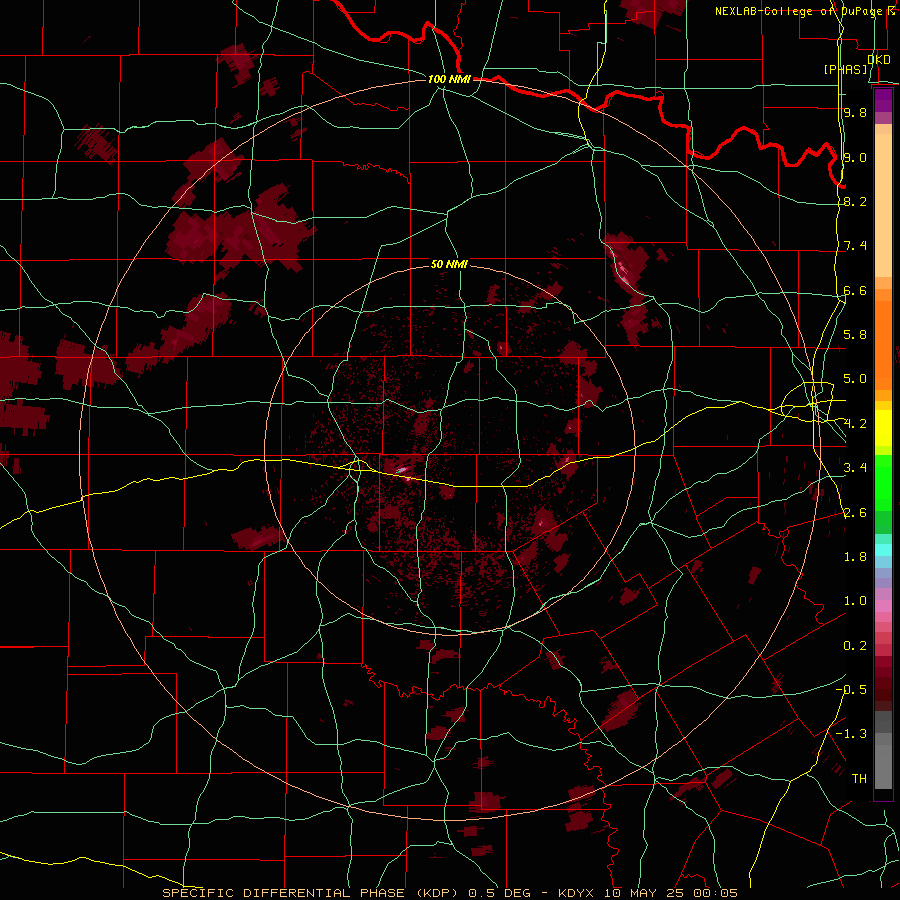Screen dimensions: 900x900
Task: Click the 9.0 value on the color scale
Action: [855, 157]
